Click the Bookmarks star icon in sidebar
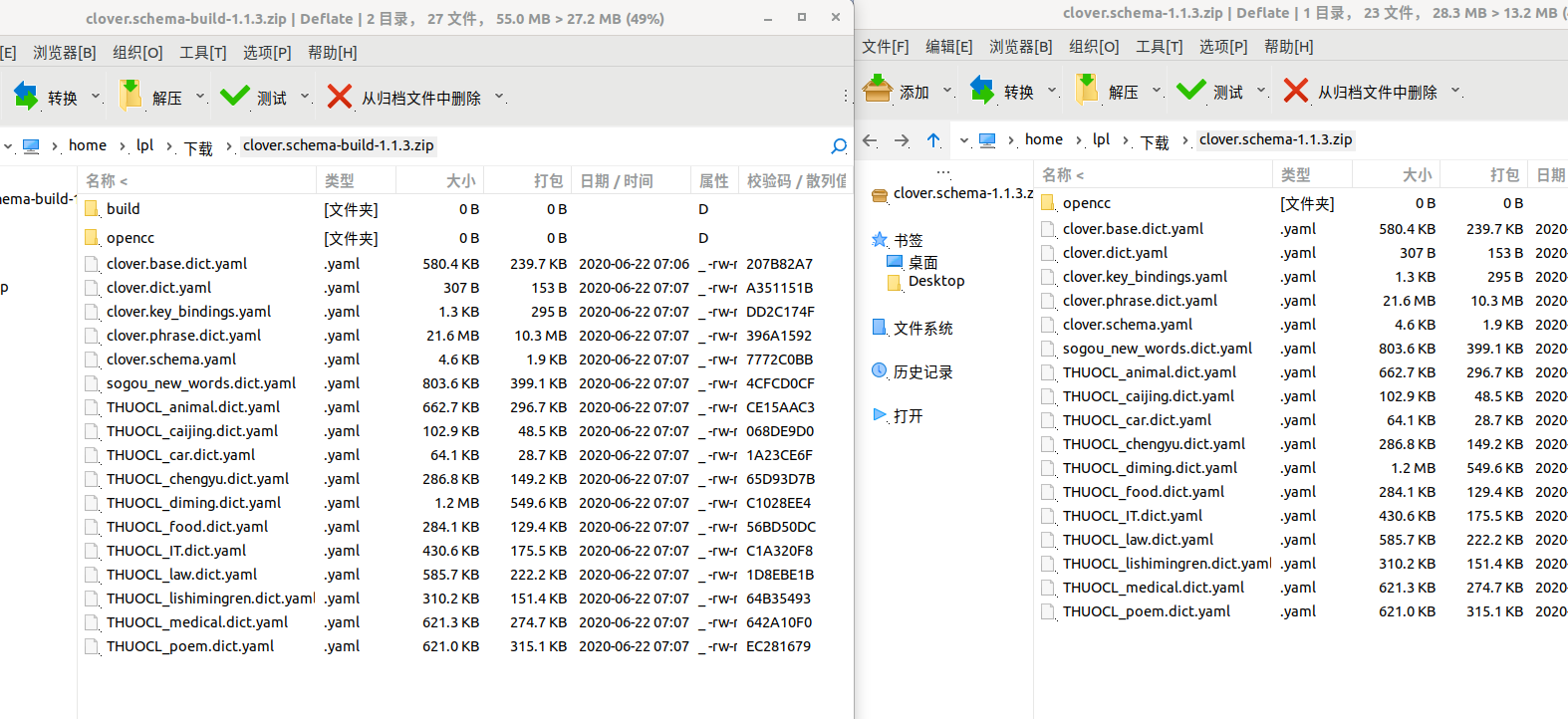Image resolution: width=1568 pixels, height=719 pixels. pos(880,239)
